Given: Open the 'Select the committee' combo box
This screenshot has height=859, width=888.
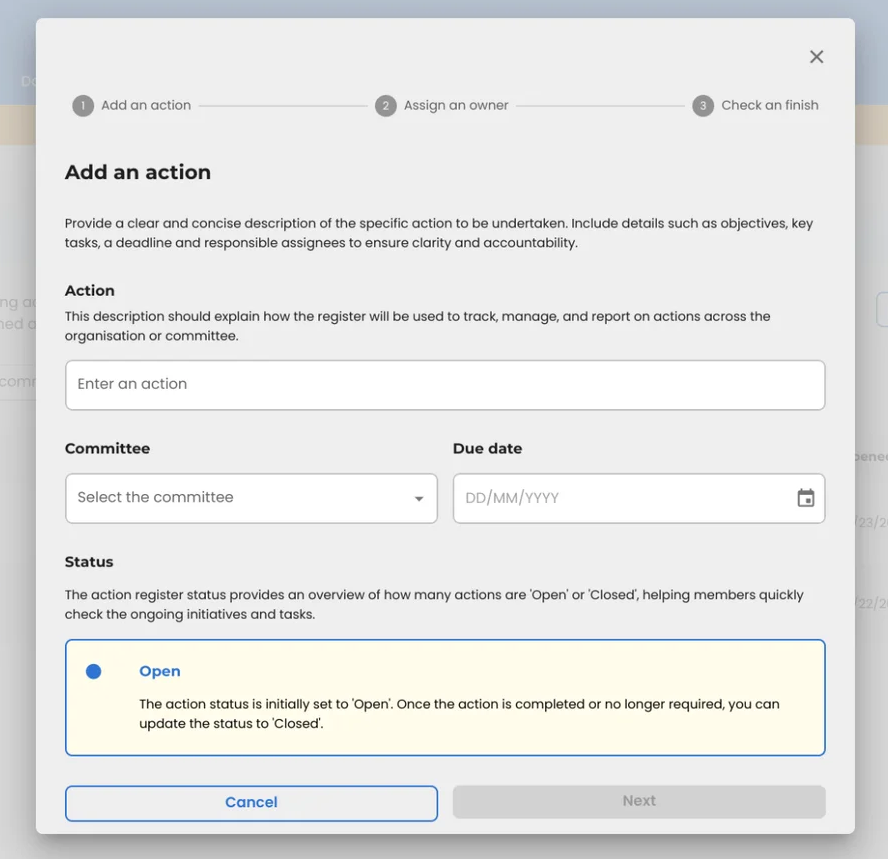Looking at the screenshot, I should 240,498.
